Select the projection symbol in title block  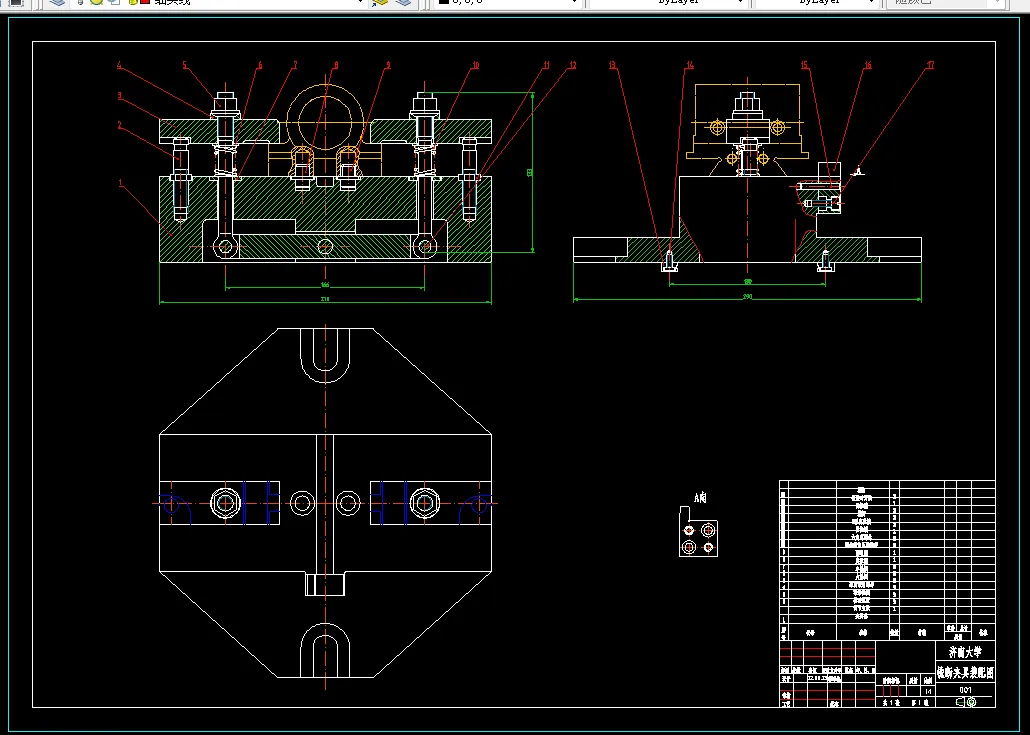(x=966, y=702)
